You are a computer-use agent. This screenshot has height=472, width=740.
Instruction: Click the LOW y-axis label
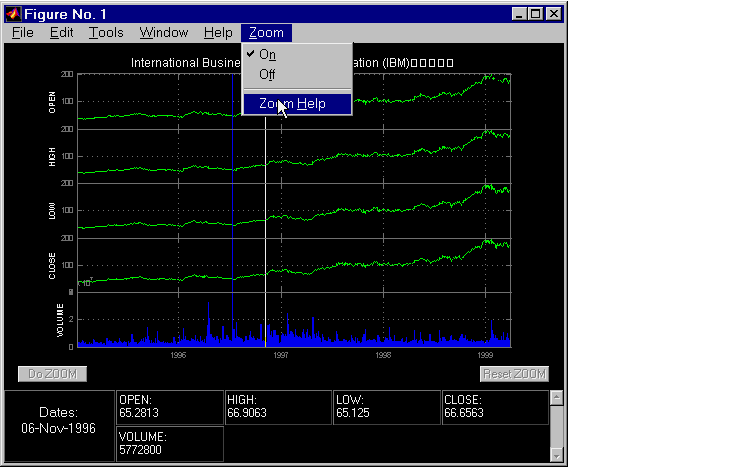tap(52, 211)
